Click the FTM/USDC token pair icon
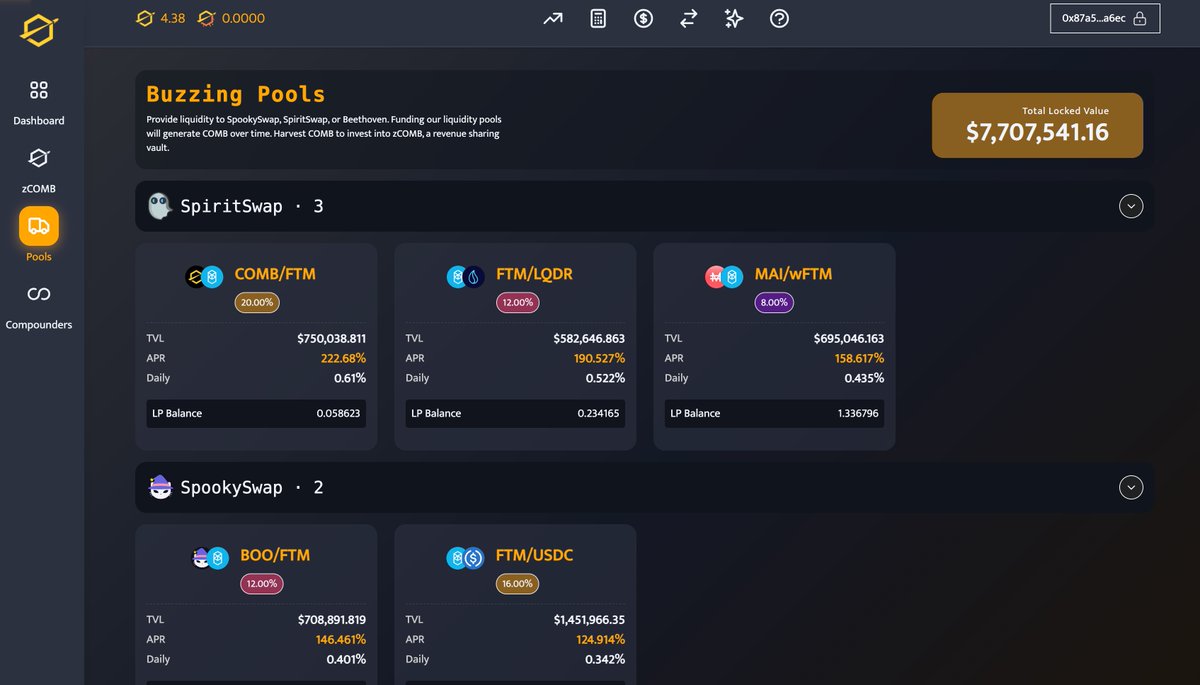Viewport: 1200px width, 685px height. [x=465, y=558]
